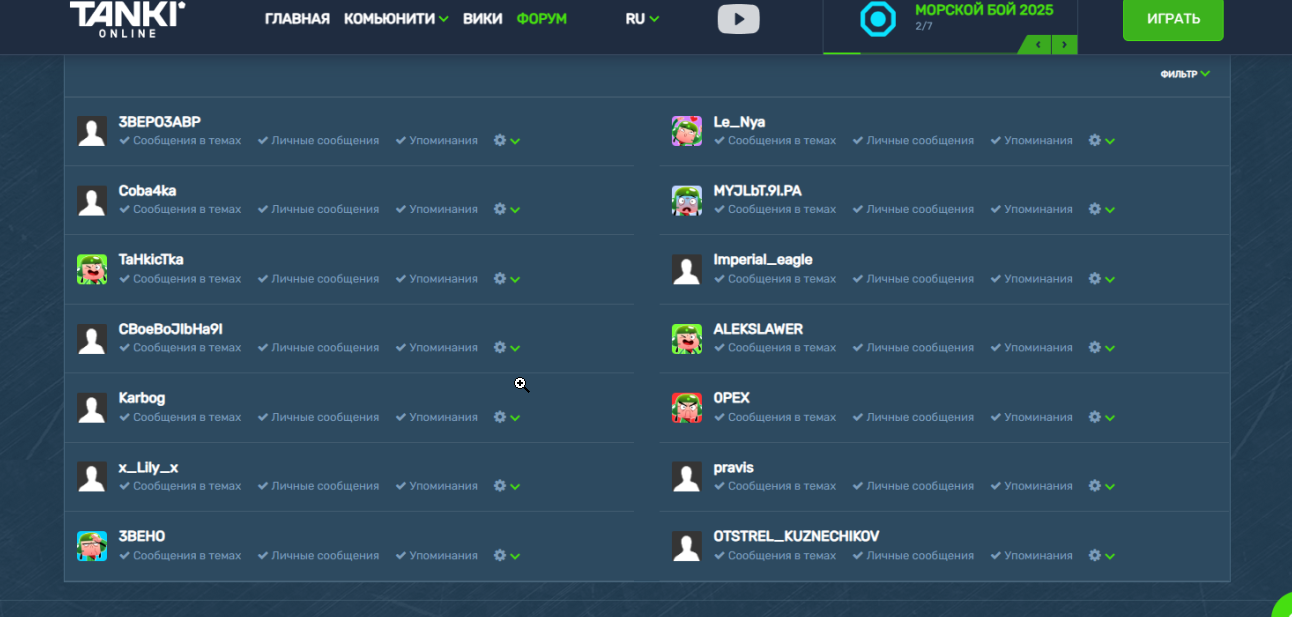The width and height of the screenshot is (1292, 617).
Task: Click the gear icon for OPEX
Action: 1095,417
